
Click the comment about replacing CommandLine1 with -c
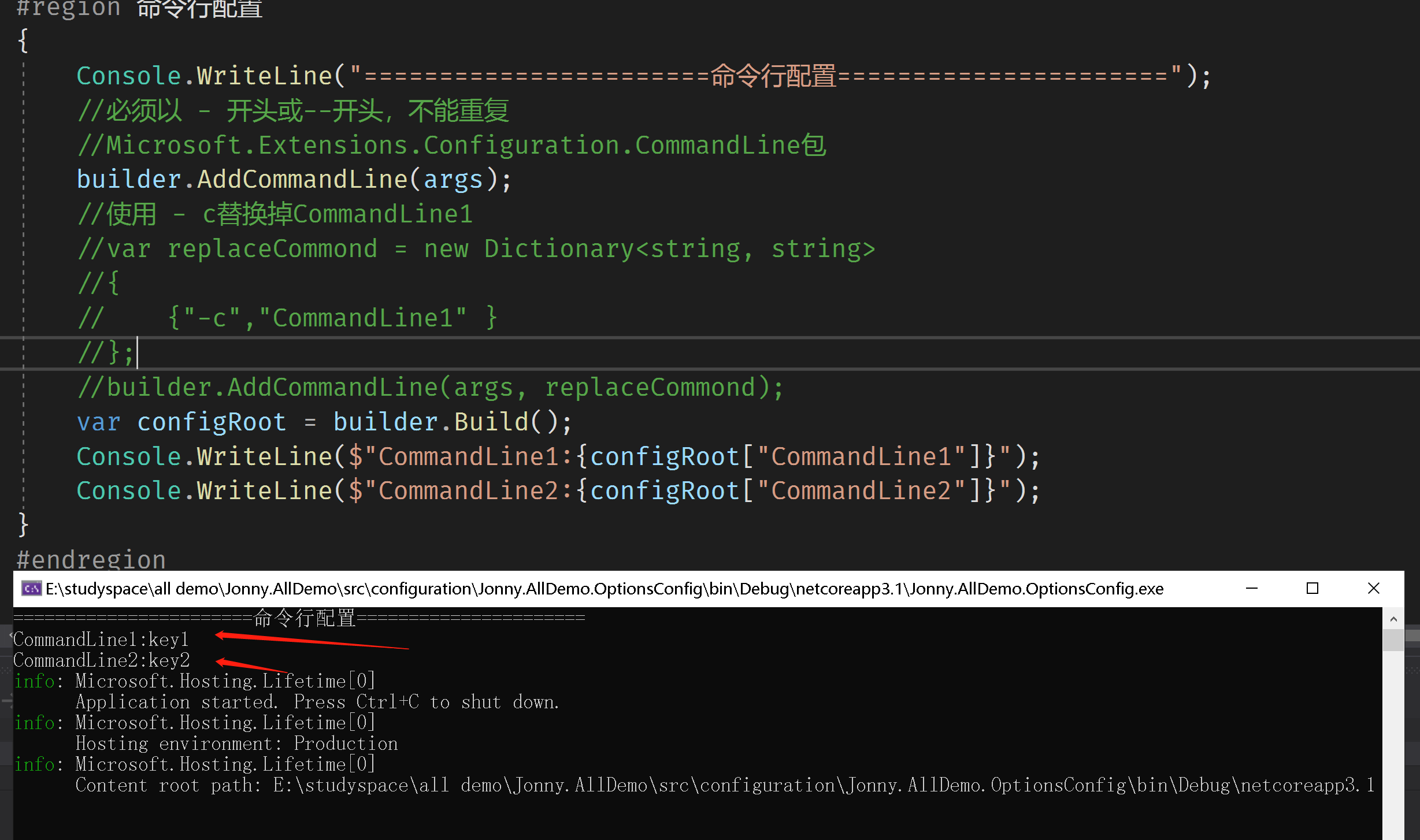(x=276, y=214)
